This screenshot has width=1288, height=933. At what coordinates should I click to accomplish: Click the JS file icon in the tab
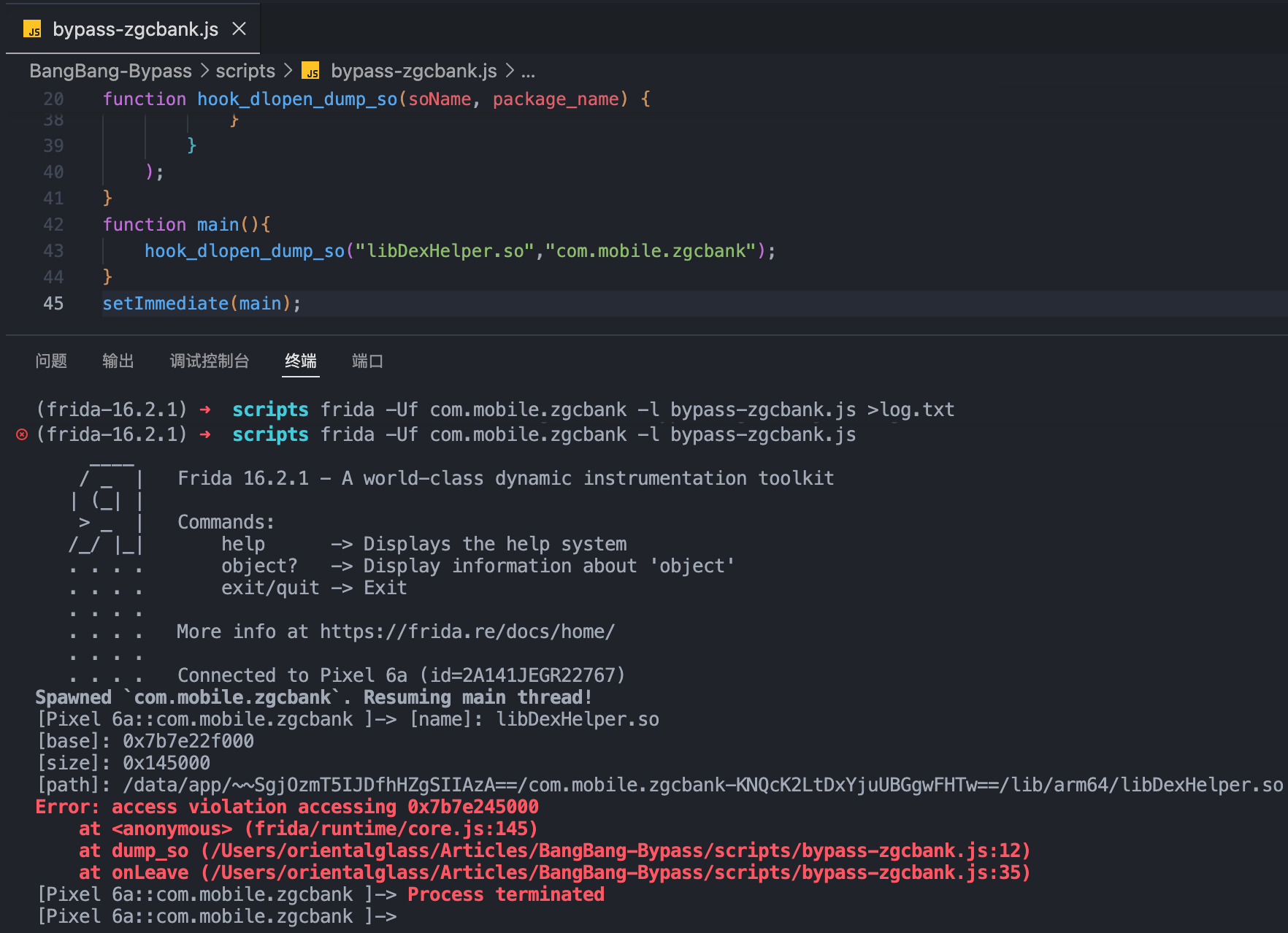[32, 29]
